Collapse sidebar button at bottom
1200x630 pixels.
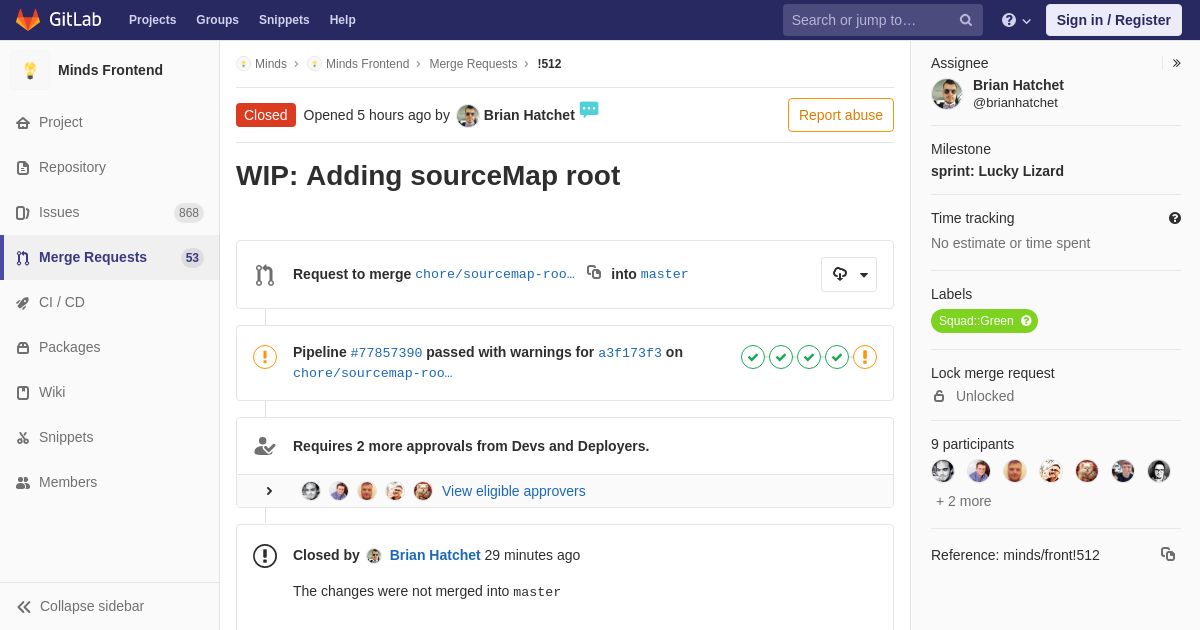[x=110, y=606]
